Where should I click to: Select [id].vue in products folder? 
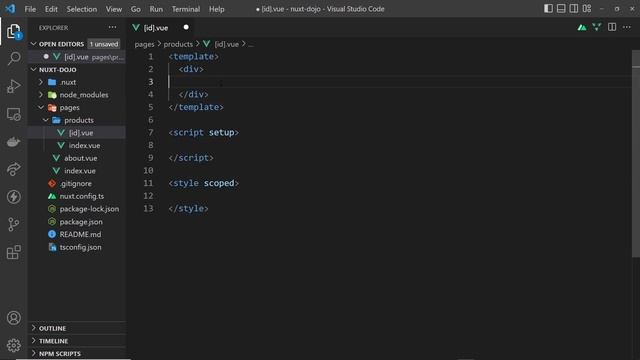click(x=77, y=133)
